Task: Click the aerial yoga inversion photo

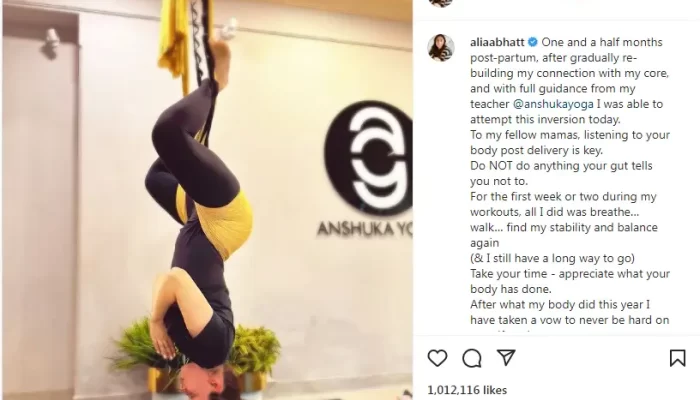Action: coord(207,200)
